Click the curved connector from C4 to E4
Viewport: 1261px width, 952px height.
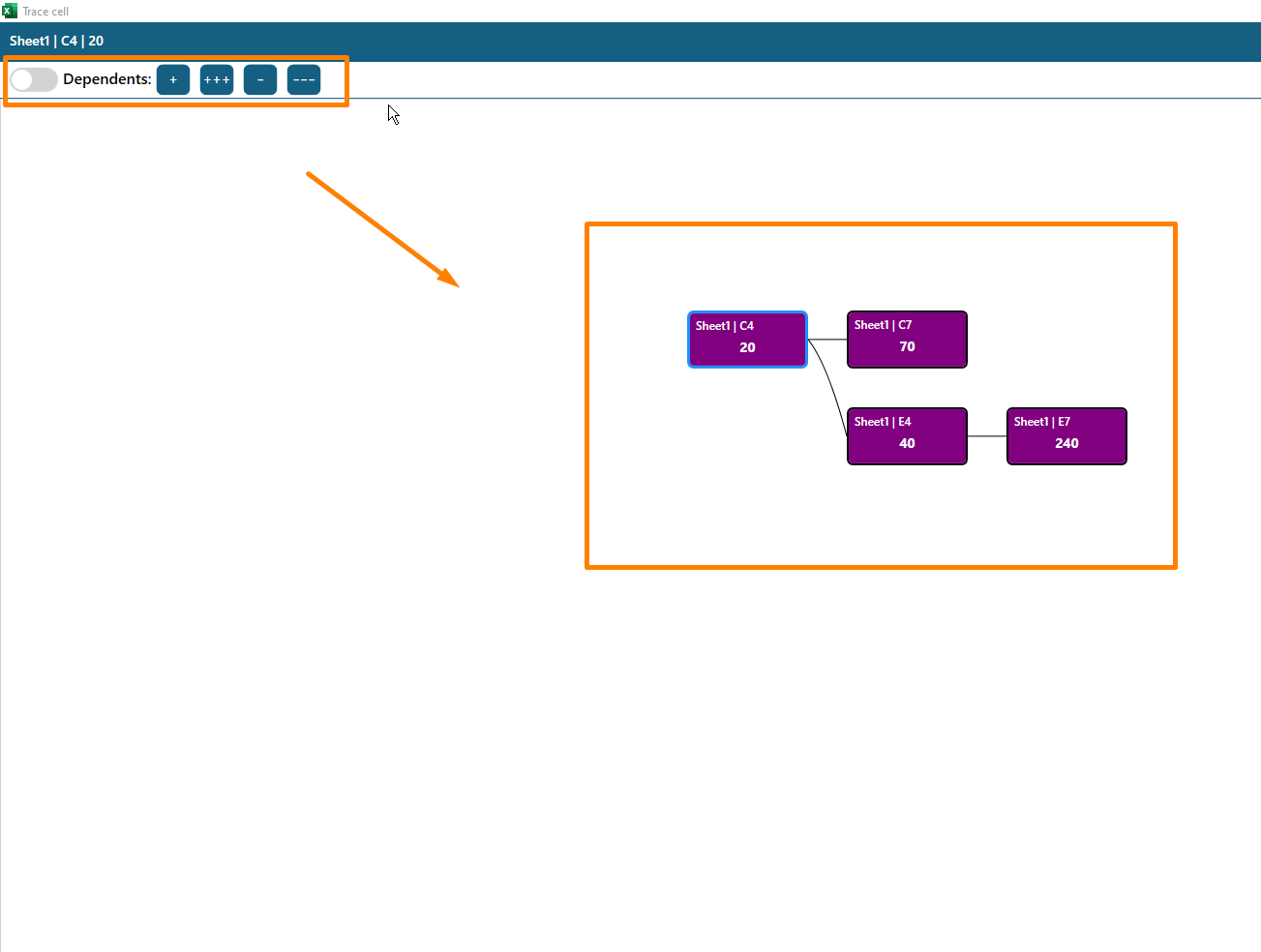tap(830, 381)
